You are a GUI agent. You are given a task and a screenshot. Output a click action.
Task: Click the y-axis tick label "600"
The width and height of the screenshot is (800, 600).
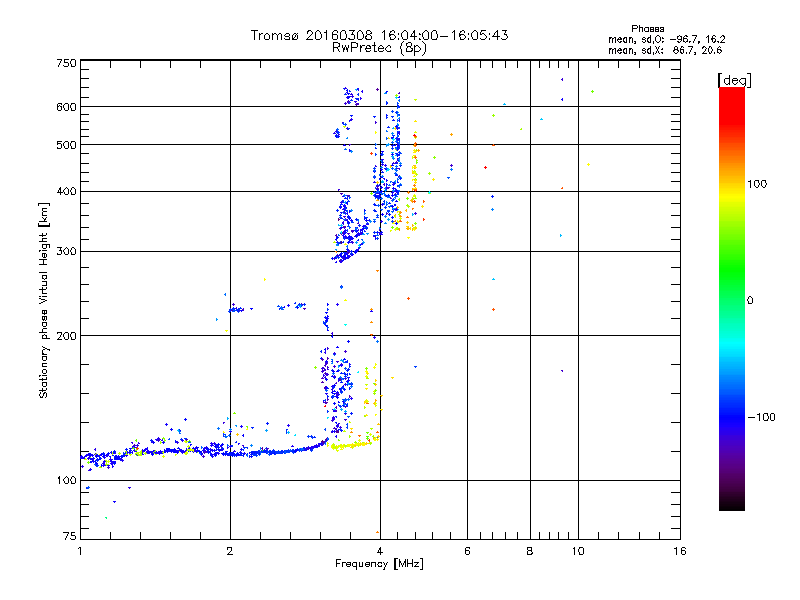pyautogui.click(x=66, y=107)
